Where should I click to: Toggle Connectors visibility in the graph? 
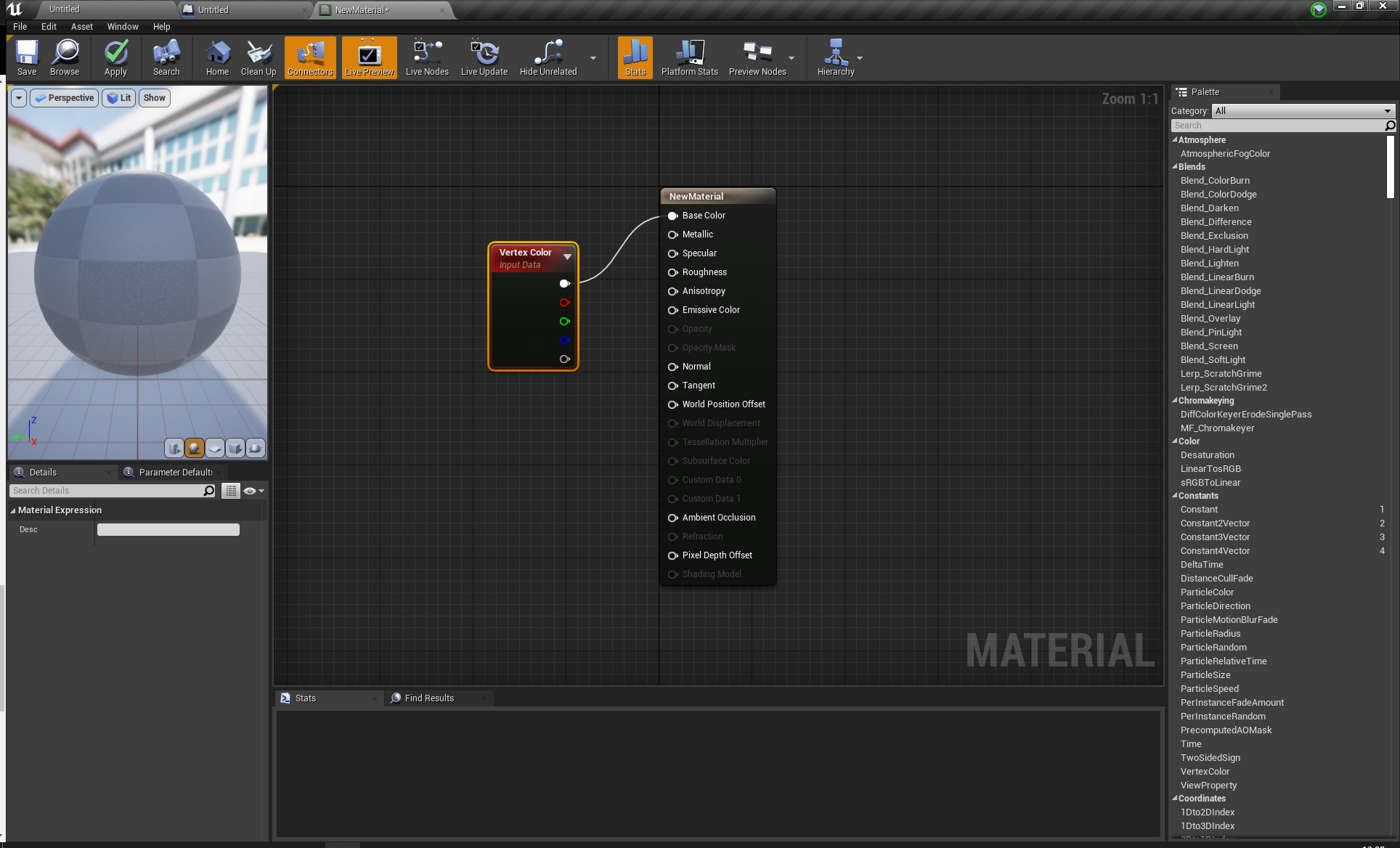pyautogui.click(x=309, y=57)
